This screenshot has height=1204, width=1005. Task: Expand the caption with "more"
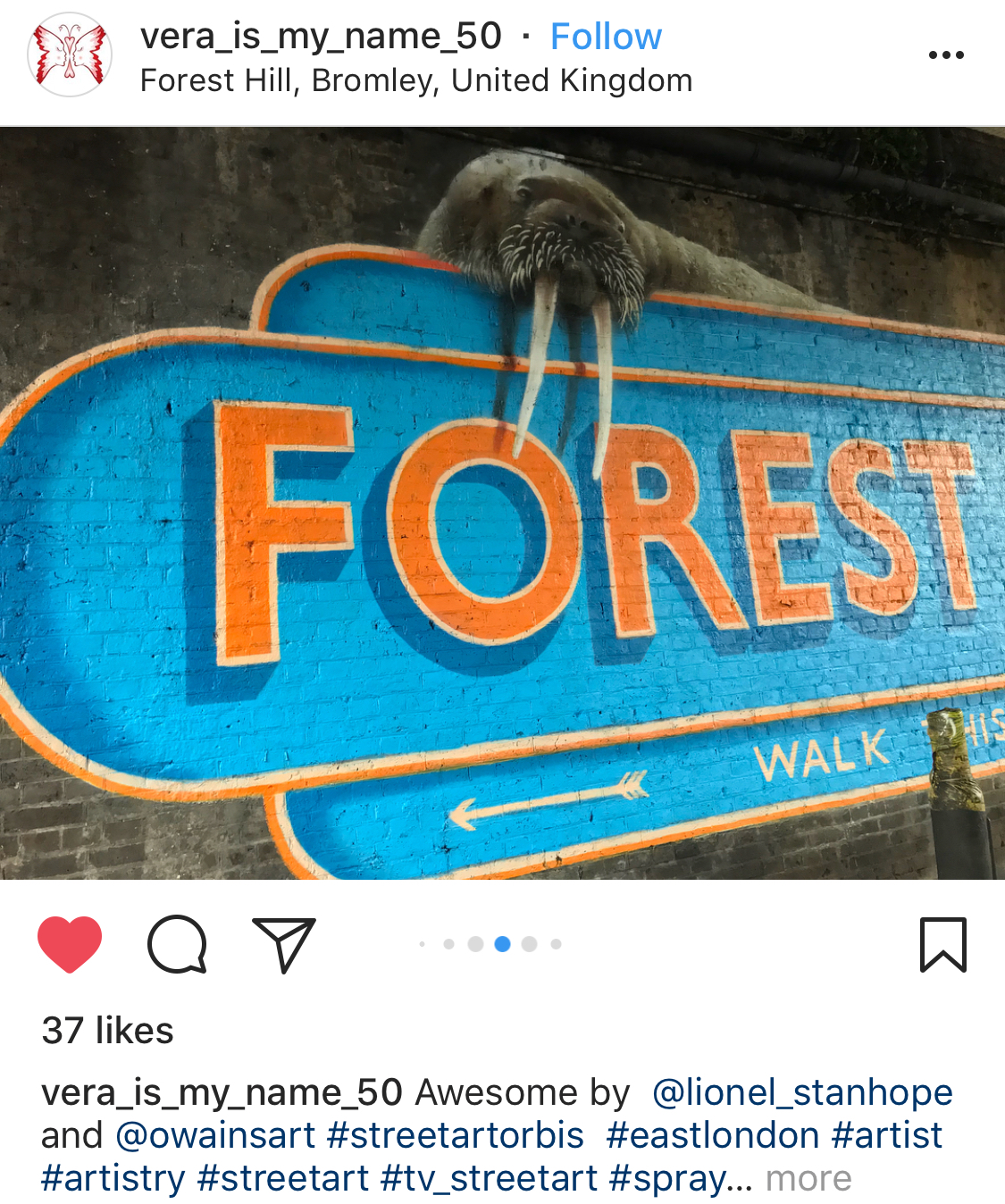808,1178
